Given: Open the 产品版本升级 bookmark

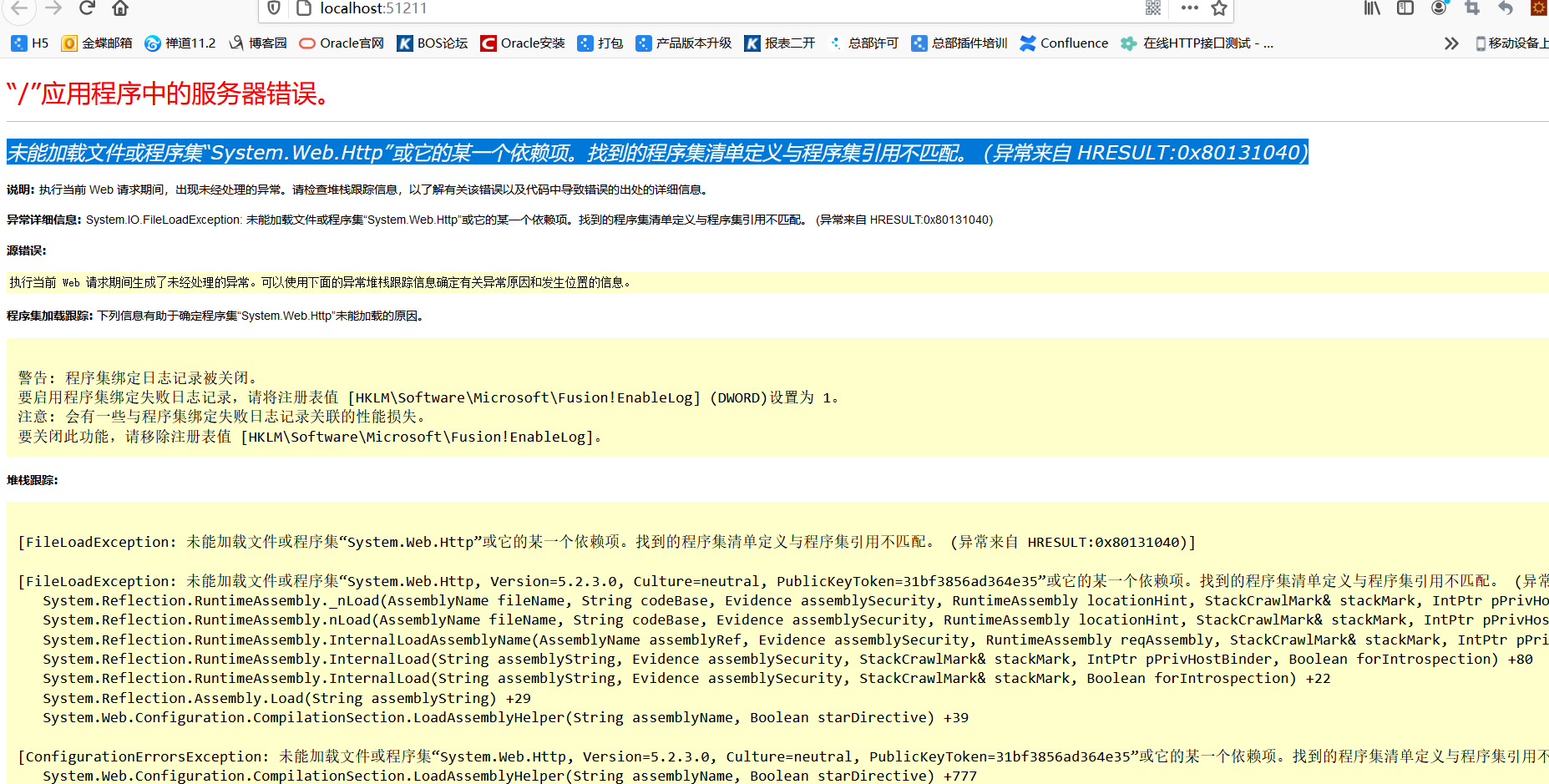Looking at the screenshot, I should click(683, 43).
